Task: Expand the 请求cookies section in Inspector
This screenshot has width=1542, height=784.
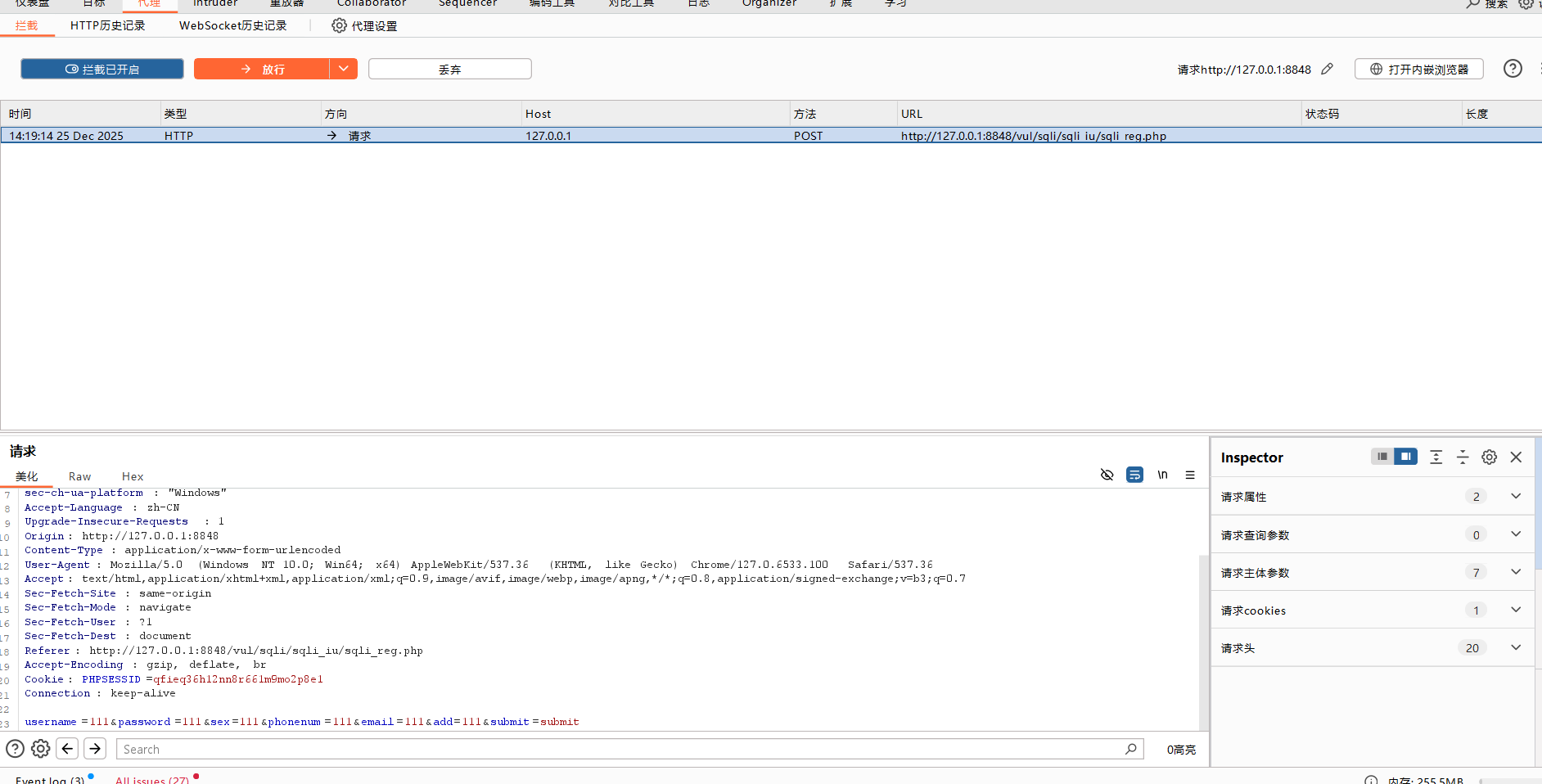Action: pyautogui.click(x=1515, y=610)
